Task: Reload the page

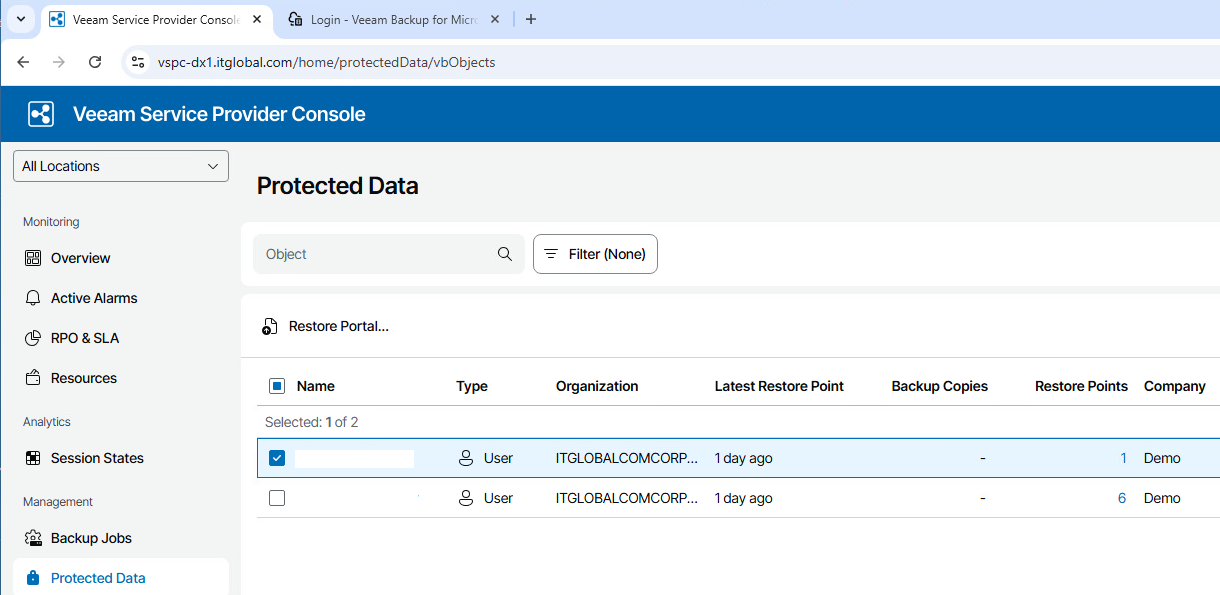Action: [x=95, y=62]
